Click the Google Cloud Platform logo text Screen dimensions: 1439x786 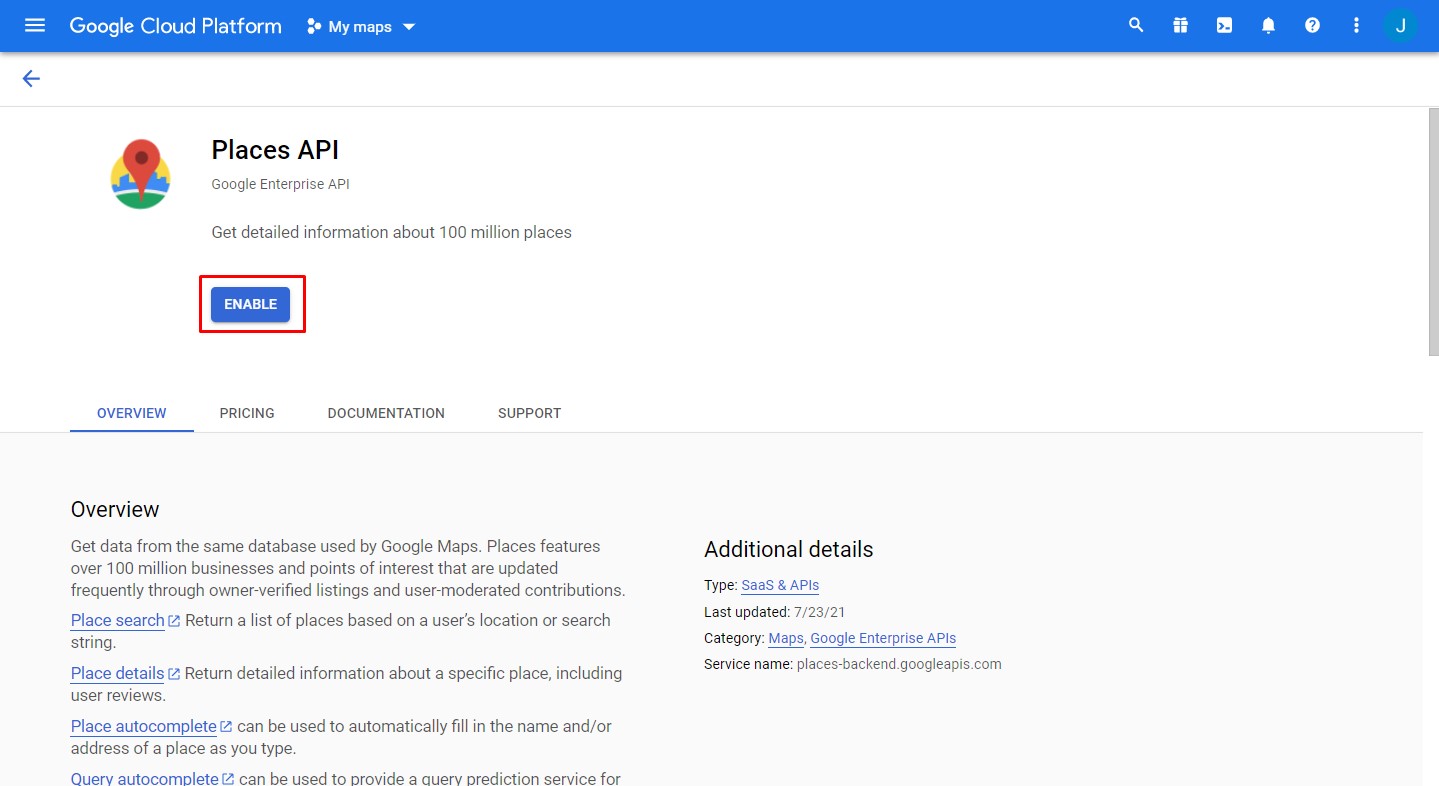click(176, 26)
